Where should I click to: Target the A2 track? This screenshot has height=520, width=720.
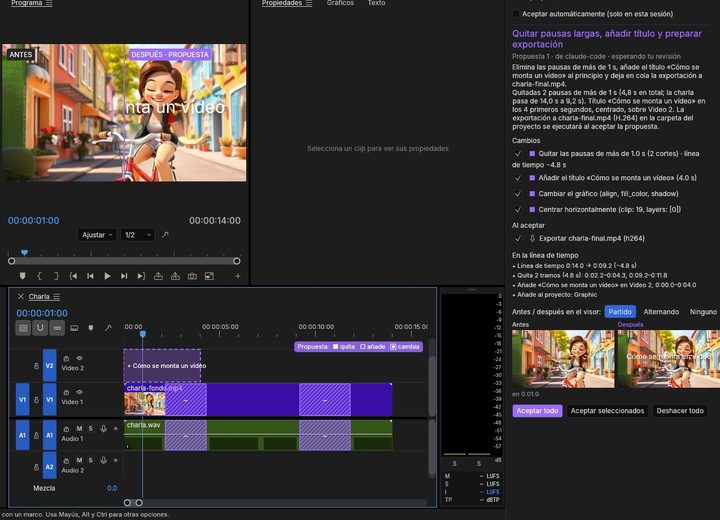point(50,467)
